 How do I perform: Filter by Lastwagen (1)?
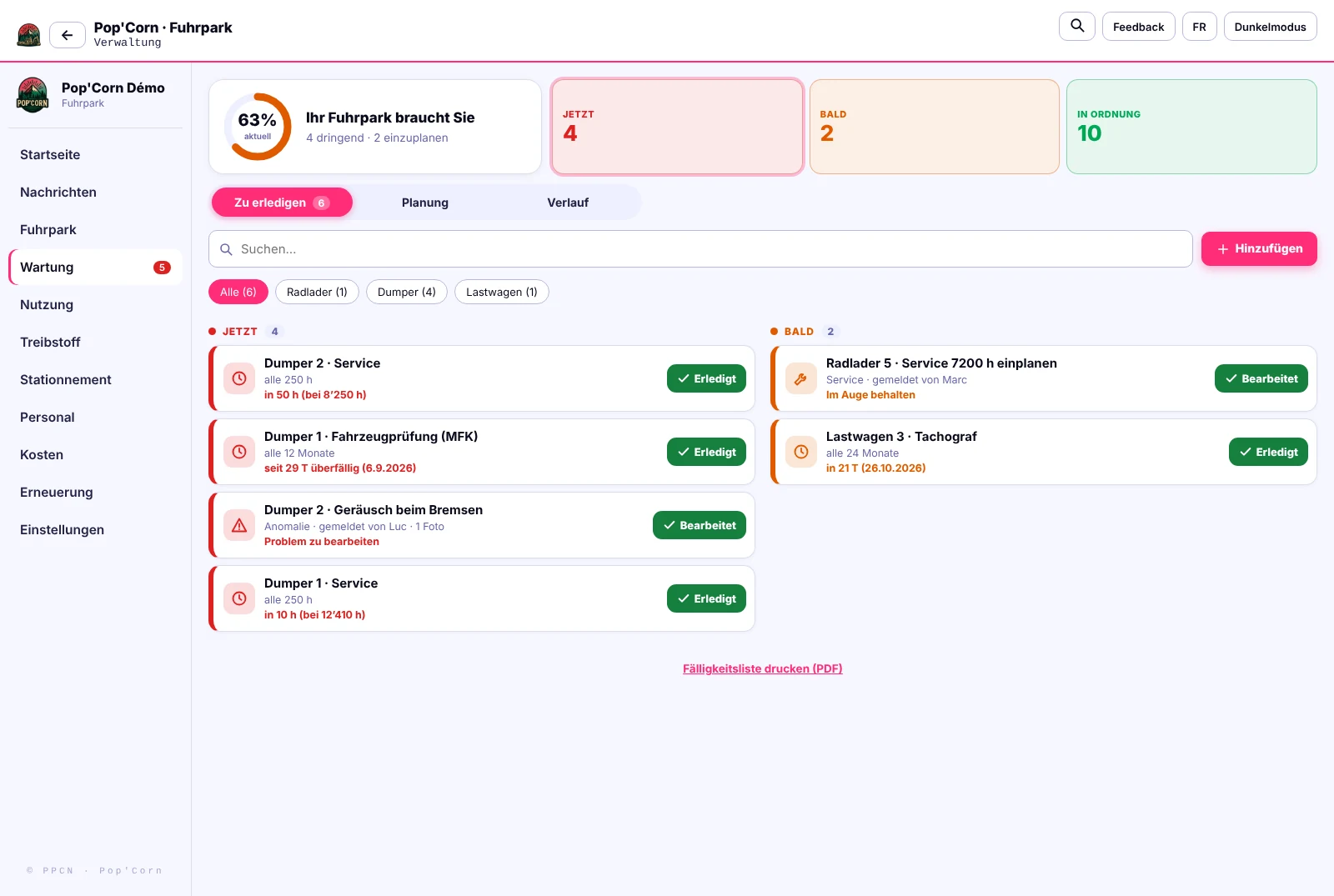(x=502, y=292)
